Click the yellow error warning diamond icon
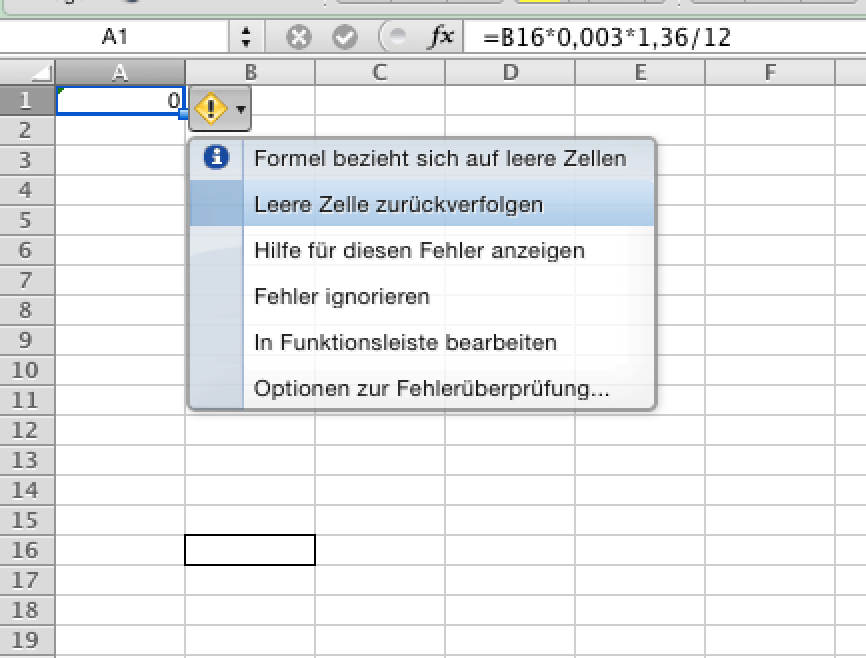866x658 pixels. click(x=211, y=108)
